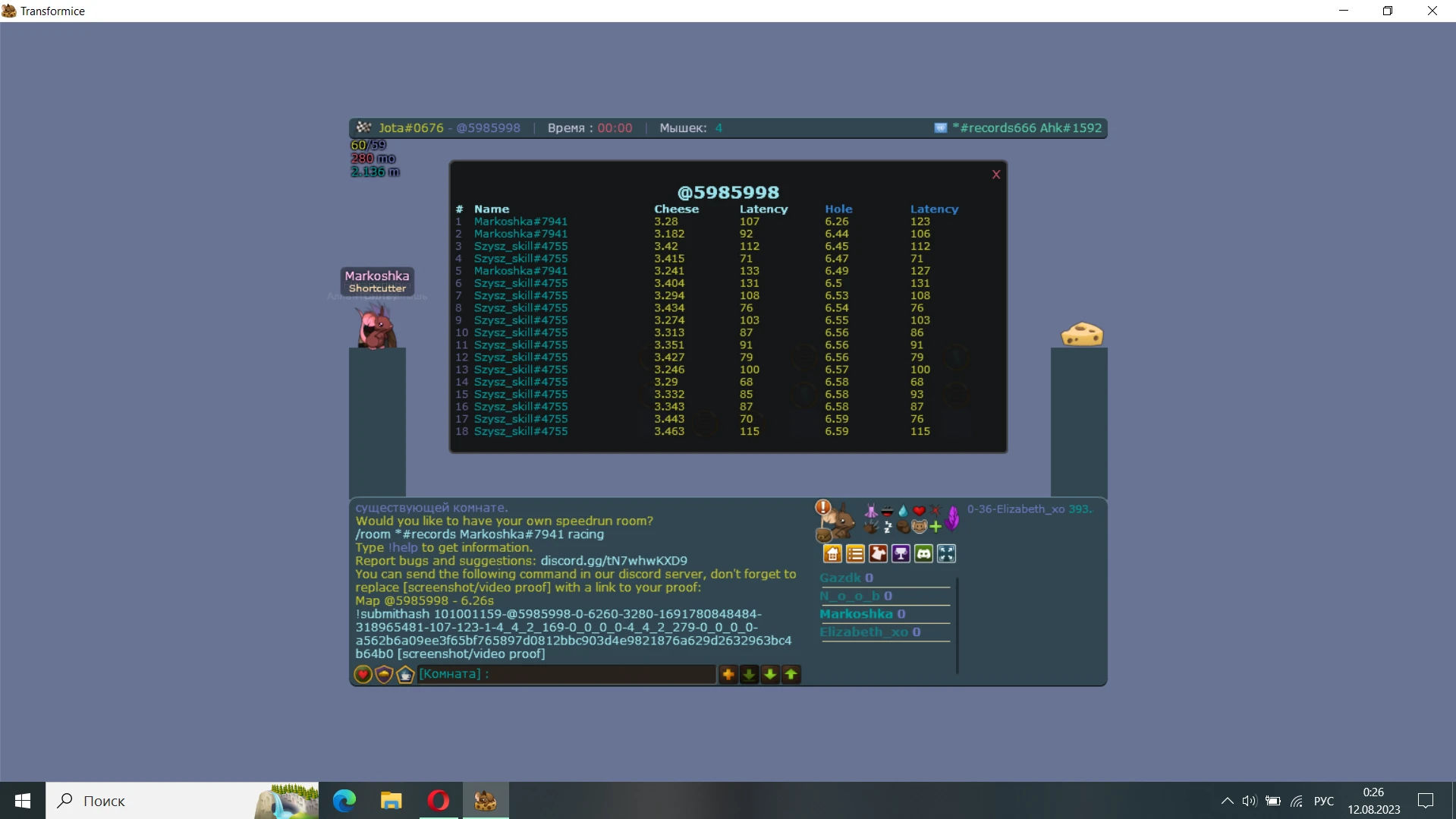Use the high-five paw emote
Screen dimensions: 1456x819
point(871,526)
